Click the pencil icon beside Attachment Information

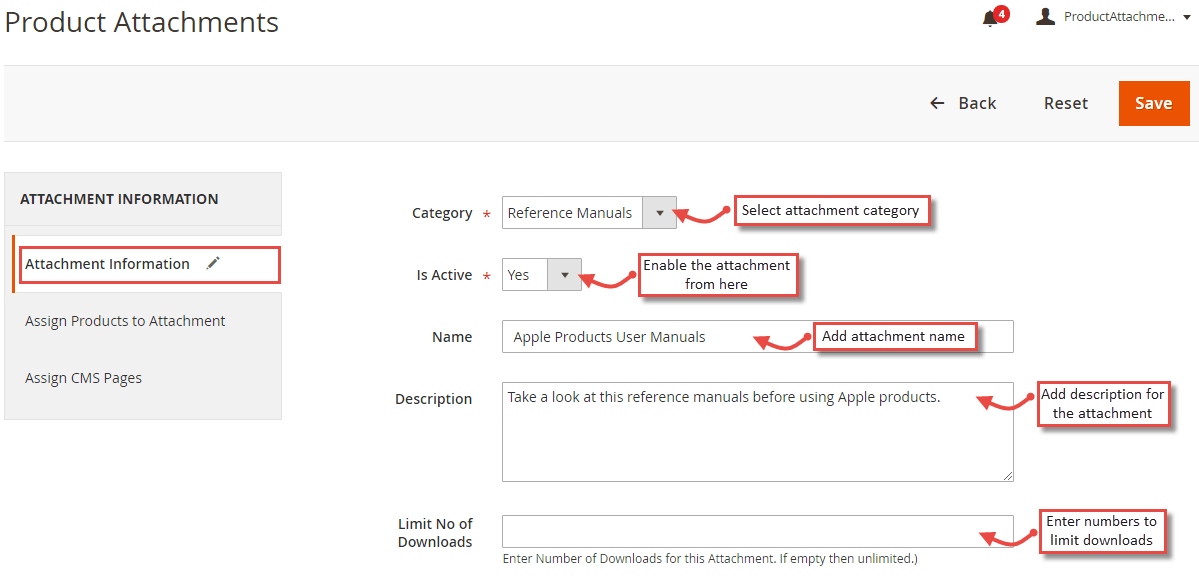click(213, 264)
